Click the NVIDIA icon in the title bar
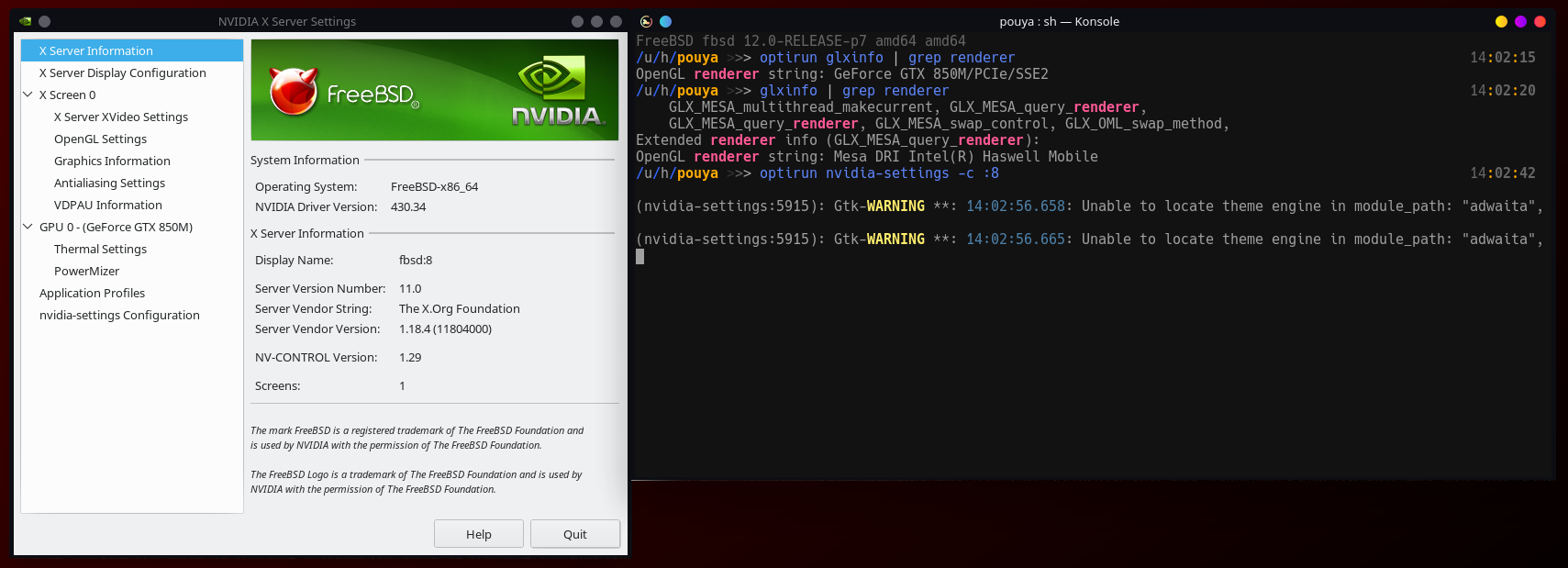Screen dimensions: 1568x568 coord(26,21)
